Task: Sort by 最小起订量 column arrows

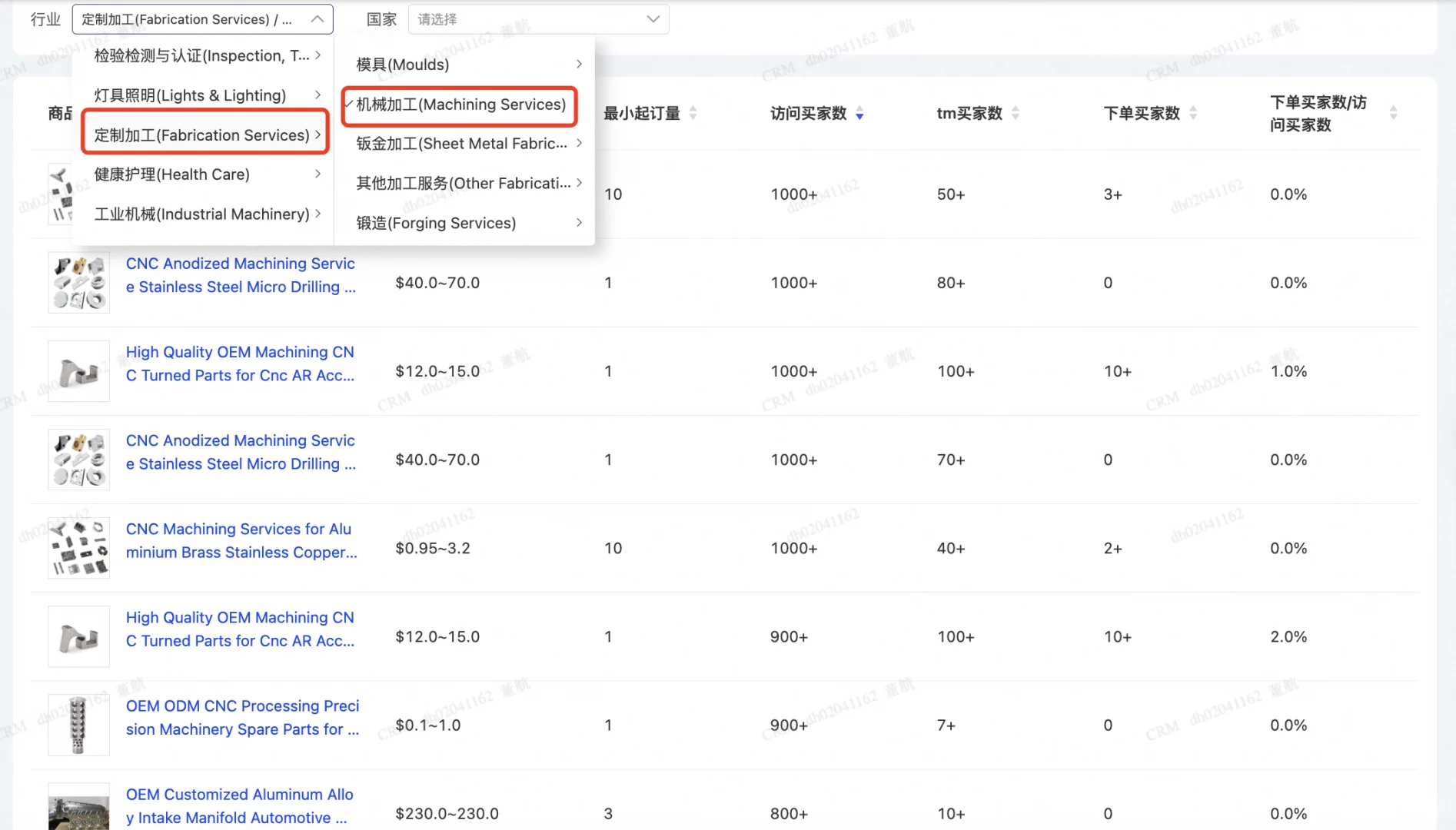Action: [693, 113]
